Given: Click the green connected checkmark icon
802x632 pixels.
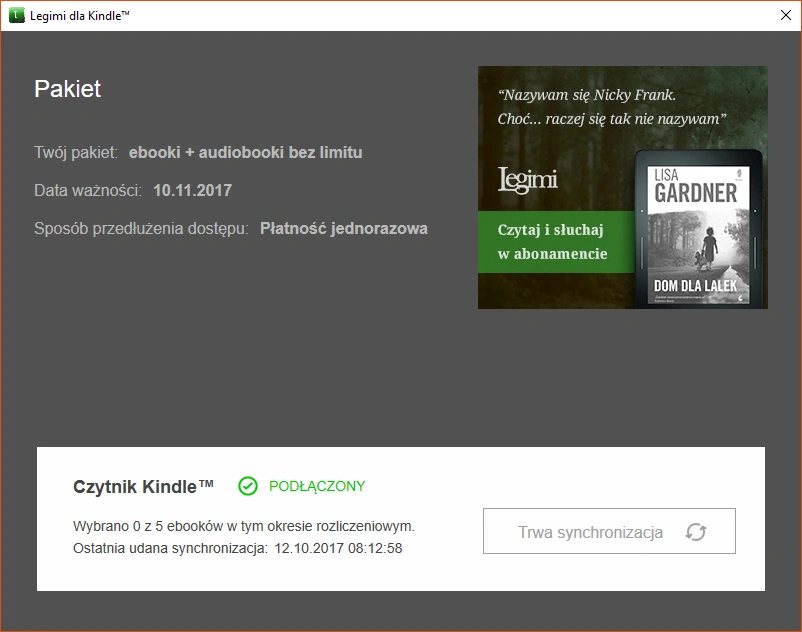Looking at the screenshot, I should coord(248,486).
